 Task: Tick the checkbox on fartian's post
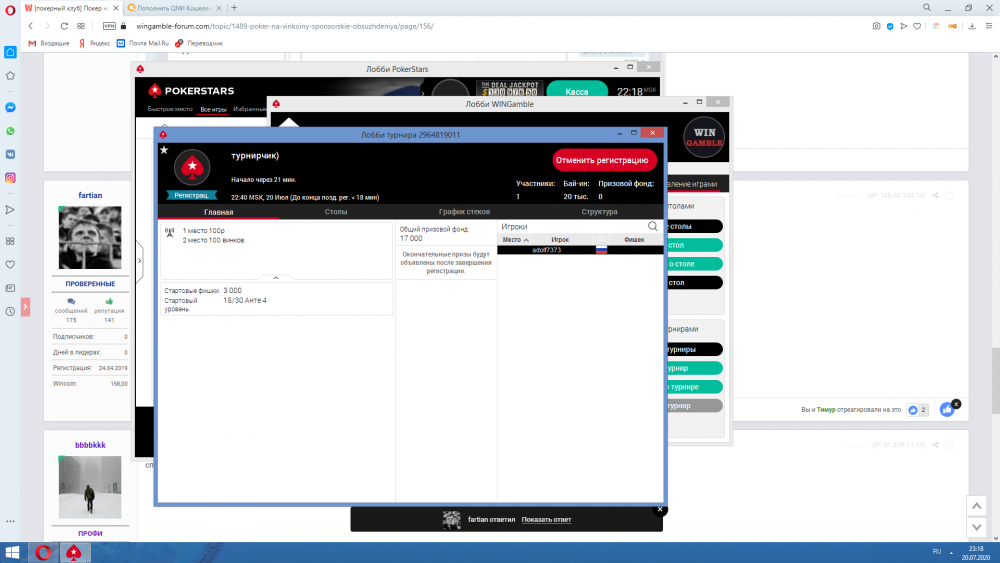coord(949,196)
